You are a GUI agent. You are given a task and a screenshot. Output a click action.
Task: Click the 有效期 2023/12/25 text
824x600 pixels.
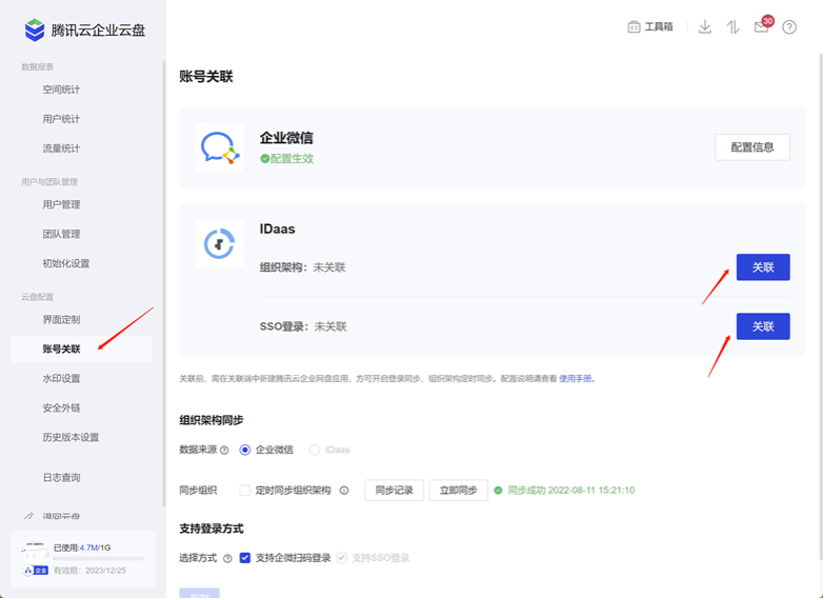[x=89, y=571]
